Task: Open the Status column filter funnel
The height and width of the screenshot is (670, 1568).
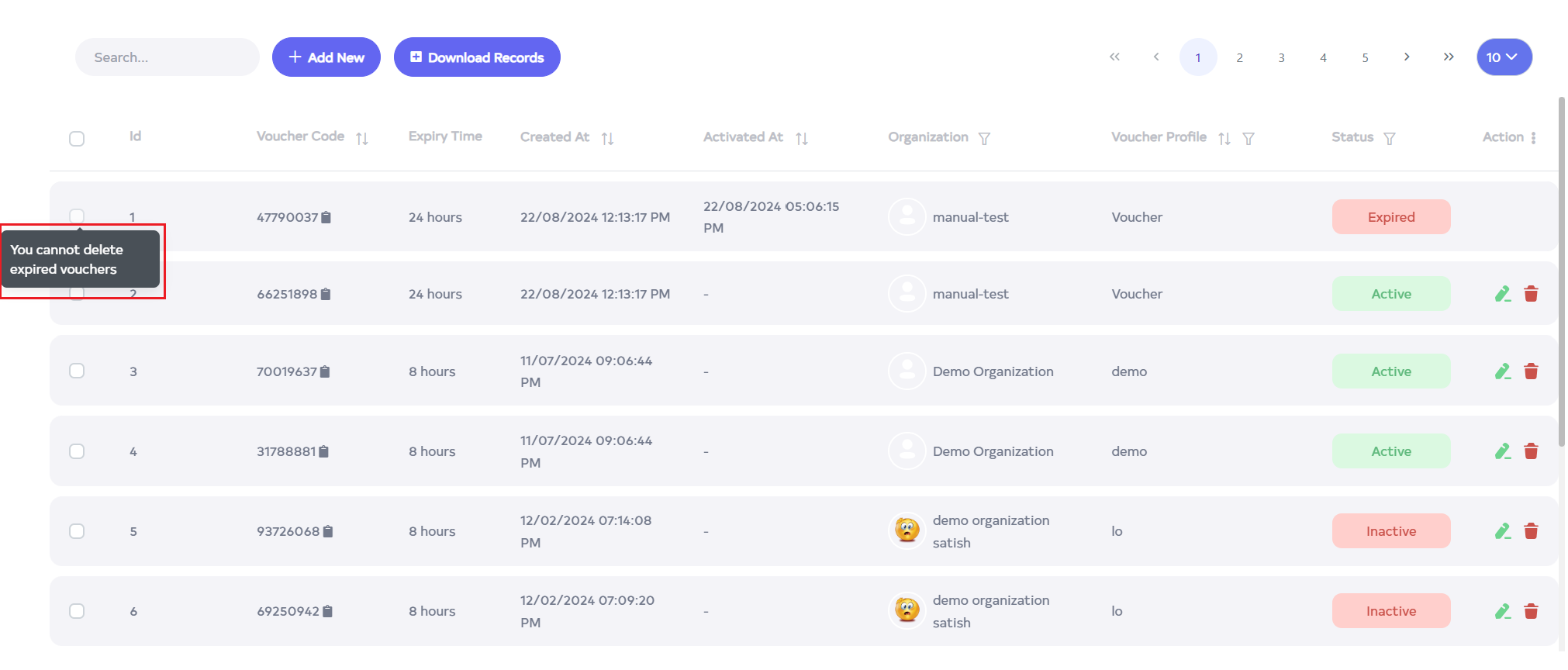Action: coord(1389,138)
